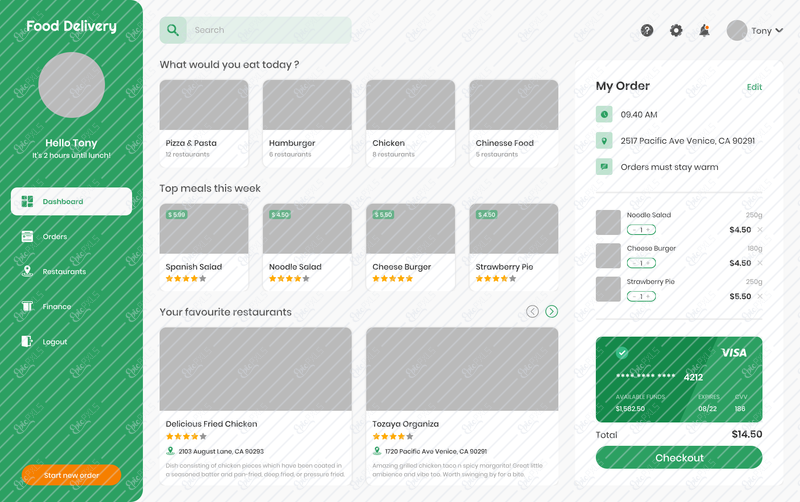Open the Chicken category card
Viewport: 800px width, 502px height.
point(410,123)
